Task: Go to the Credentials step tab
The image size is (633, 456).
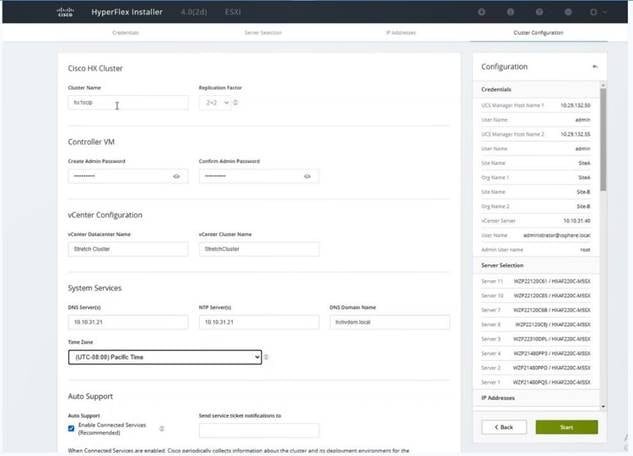Action: click(126, 33)
